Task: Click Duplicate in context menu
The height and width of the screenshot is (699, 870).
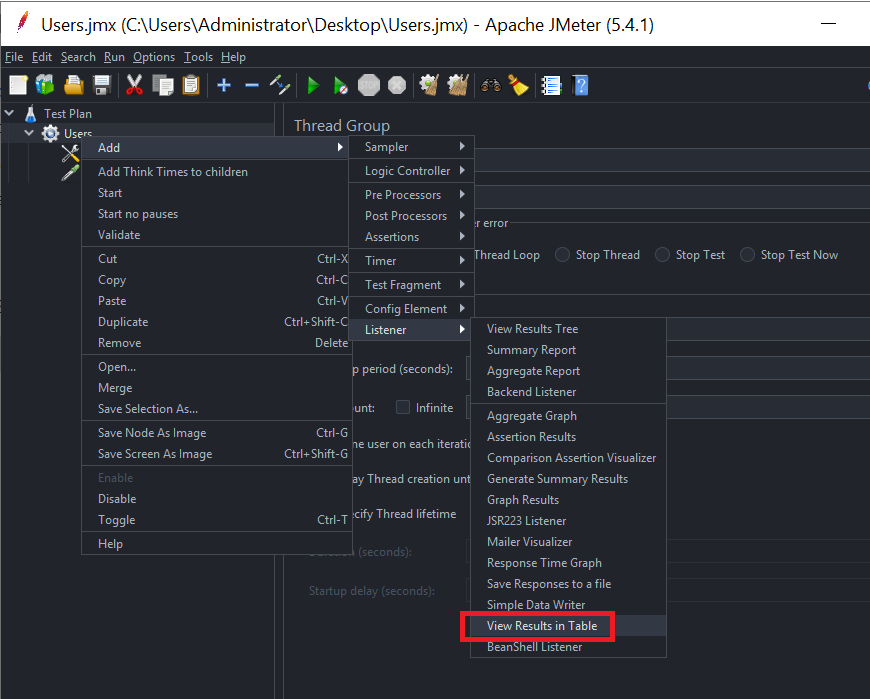Action: pyautogui.click(x=217, y=322)
